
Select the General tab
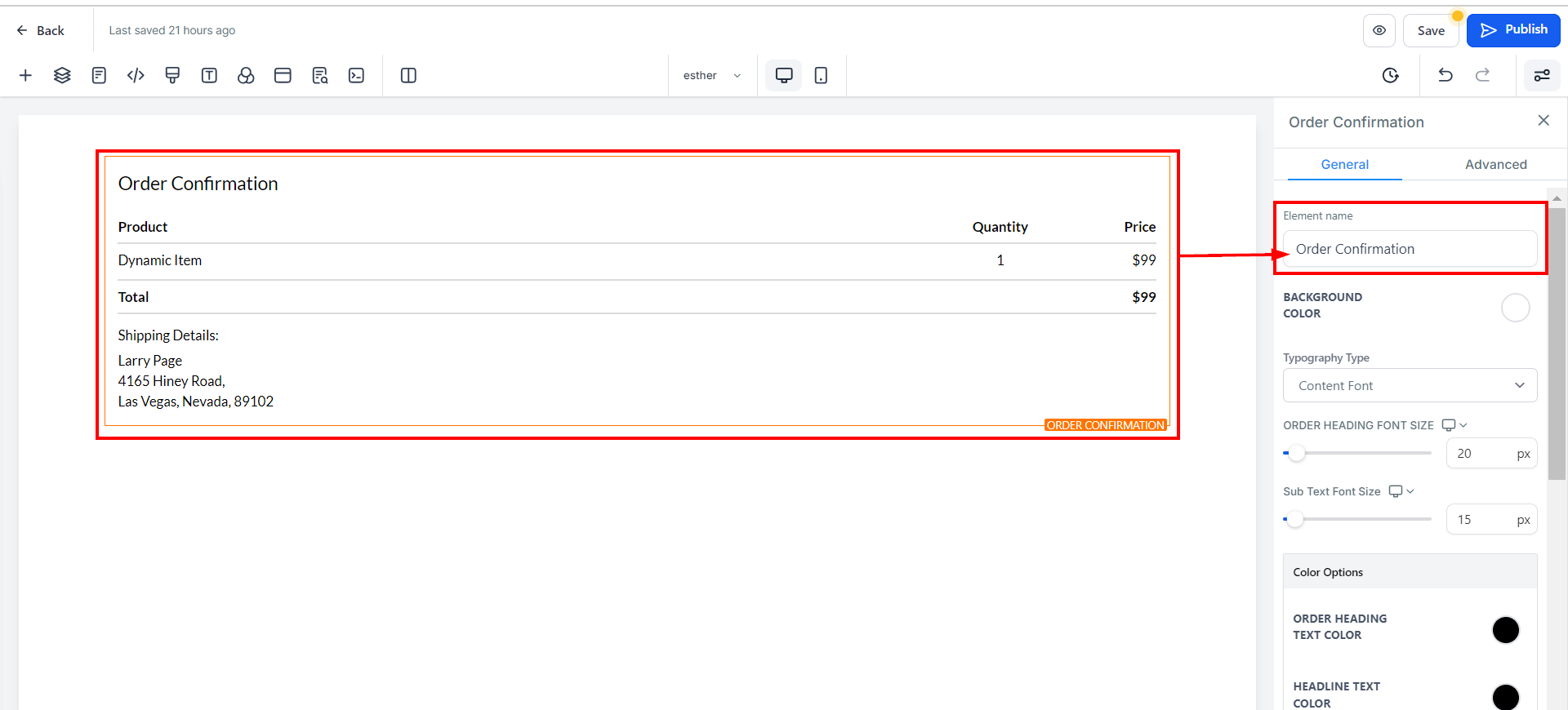click(1344, 165)
